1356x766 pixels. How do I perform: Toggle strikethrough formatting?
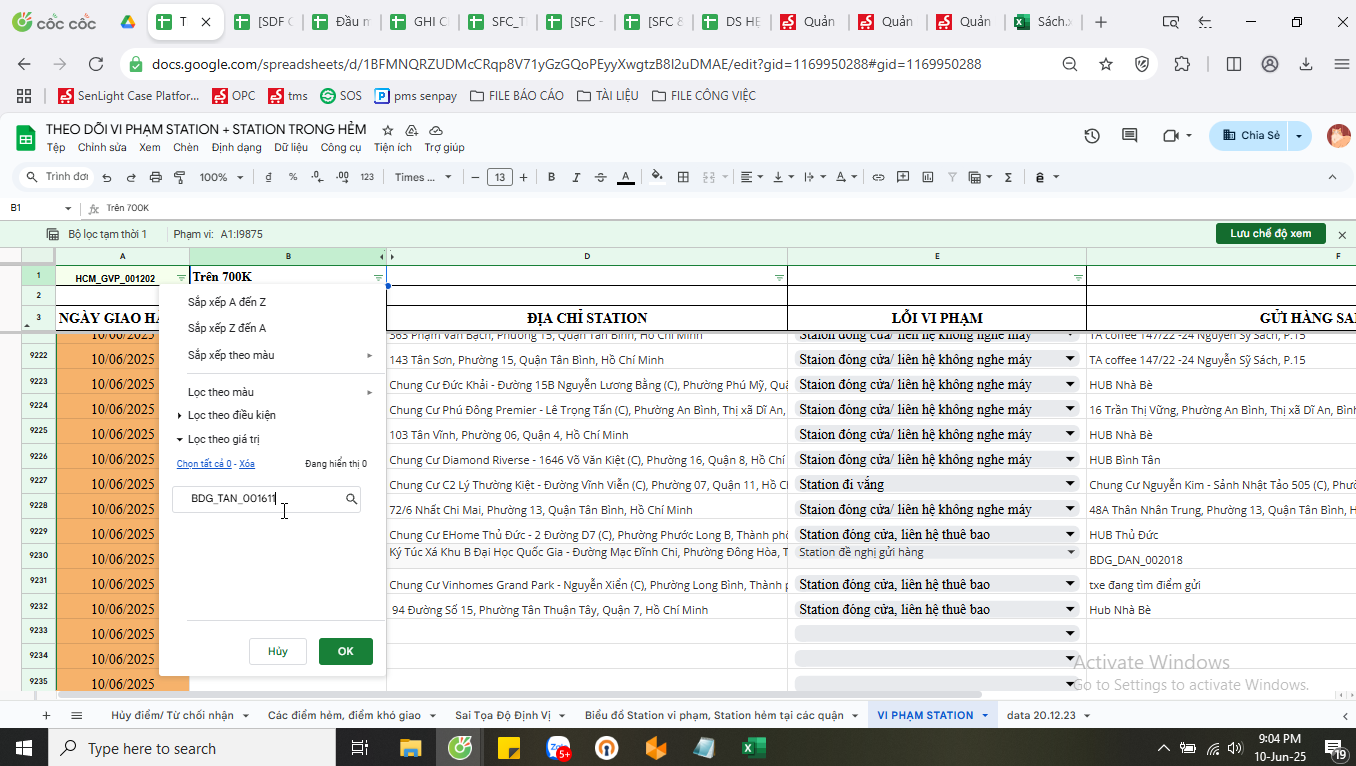coord(600,177)
